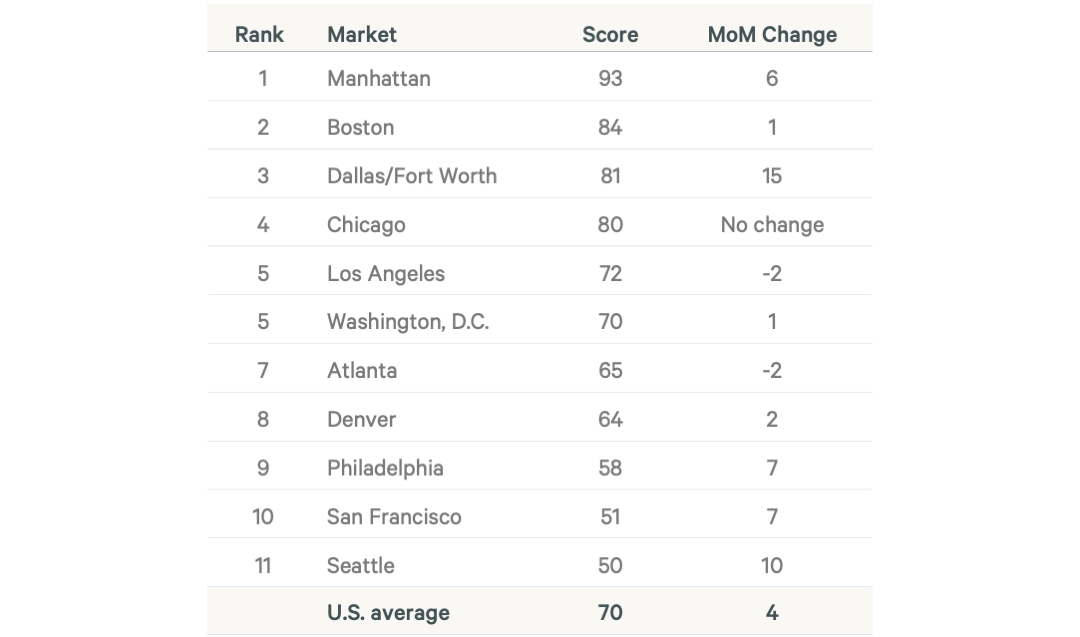This screenshot has height=637, width=1080.
Task: Click the Rank column header
Action: (x=259, y=34)
